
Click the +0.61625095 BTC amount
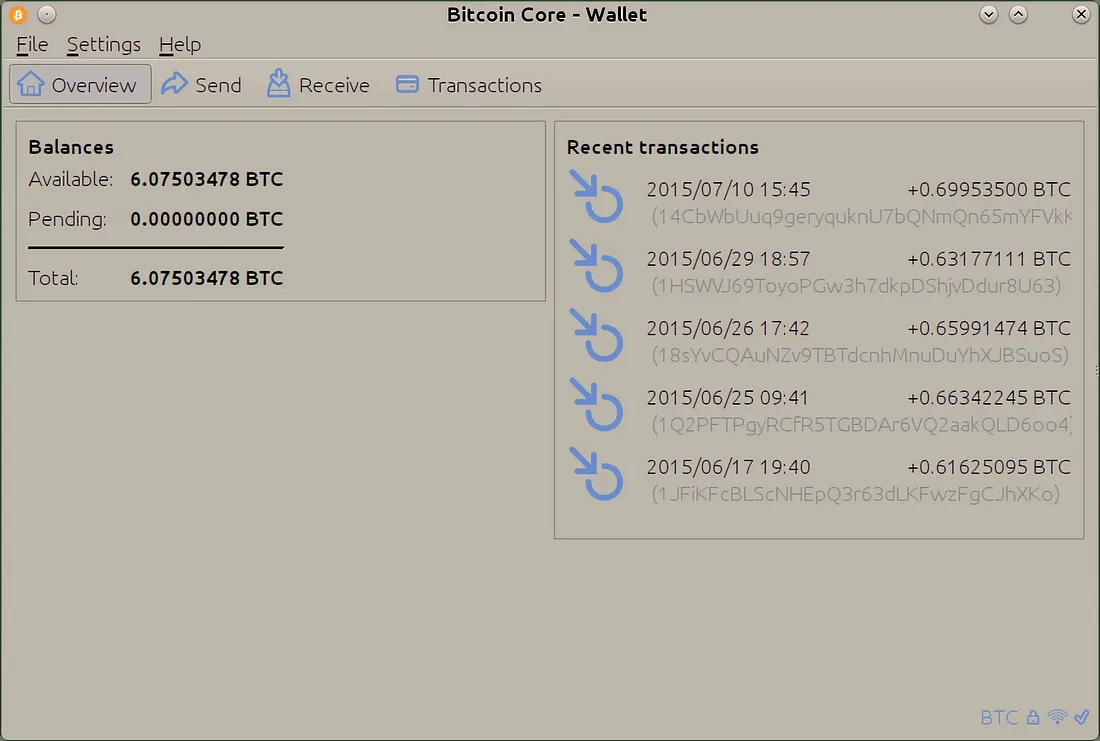[x=989, y=467]
